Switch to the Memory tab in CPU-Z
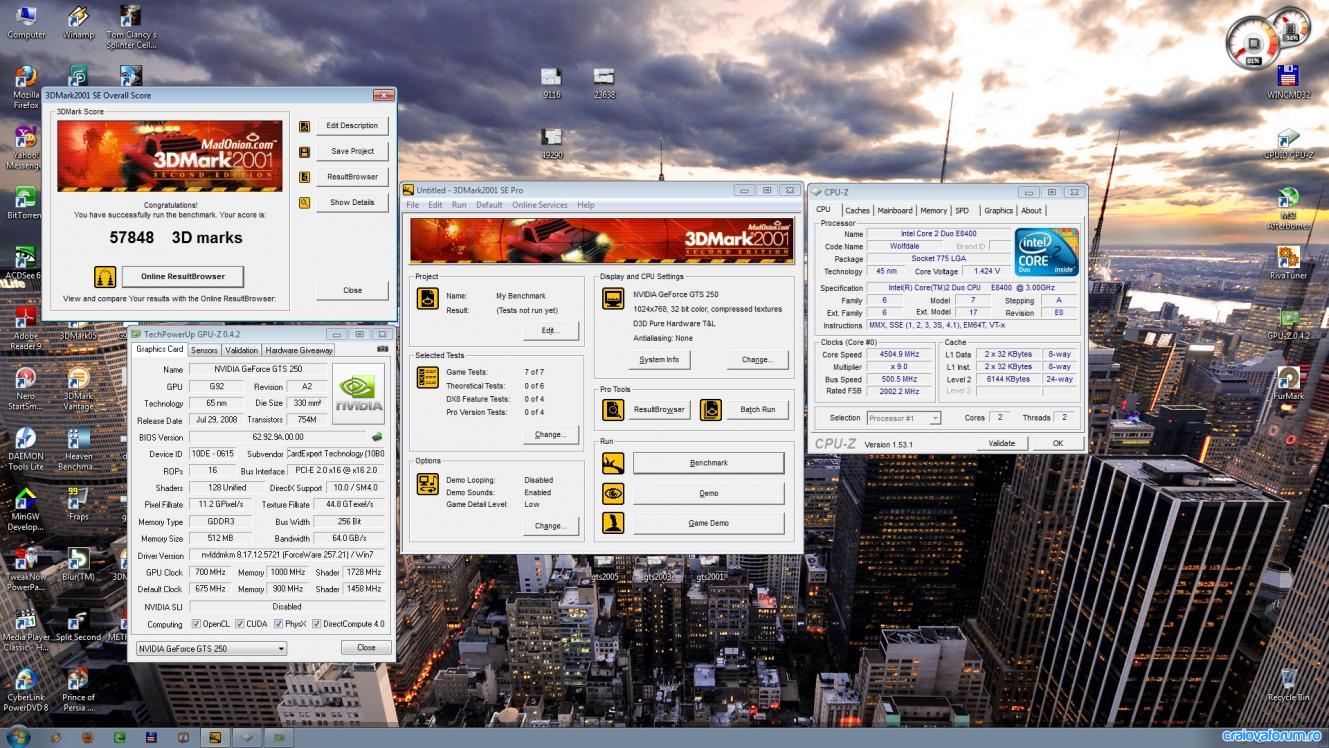The height and width of the screenshot is (748, 1329). [x=933, y=211]
